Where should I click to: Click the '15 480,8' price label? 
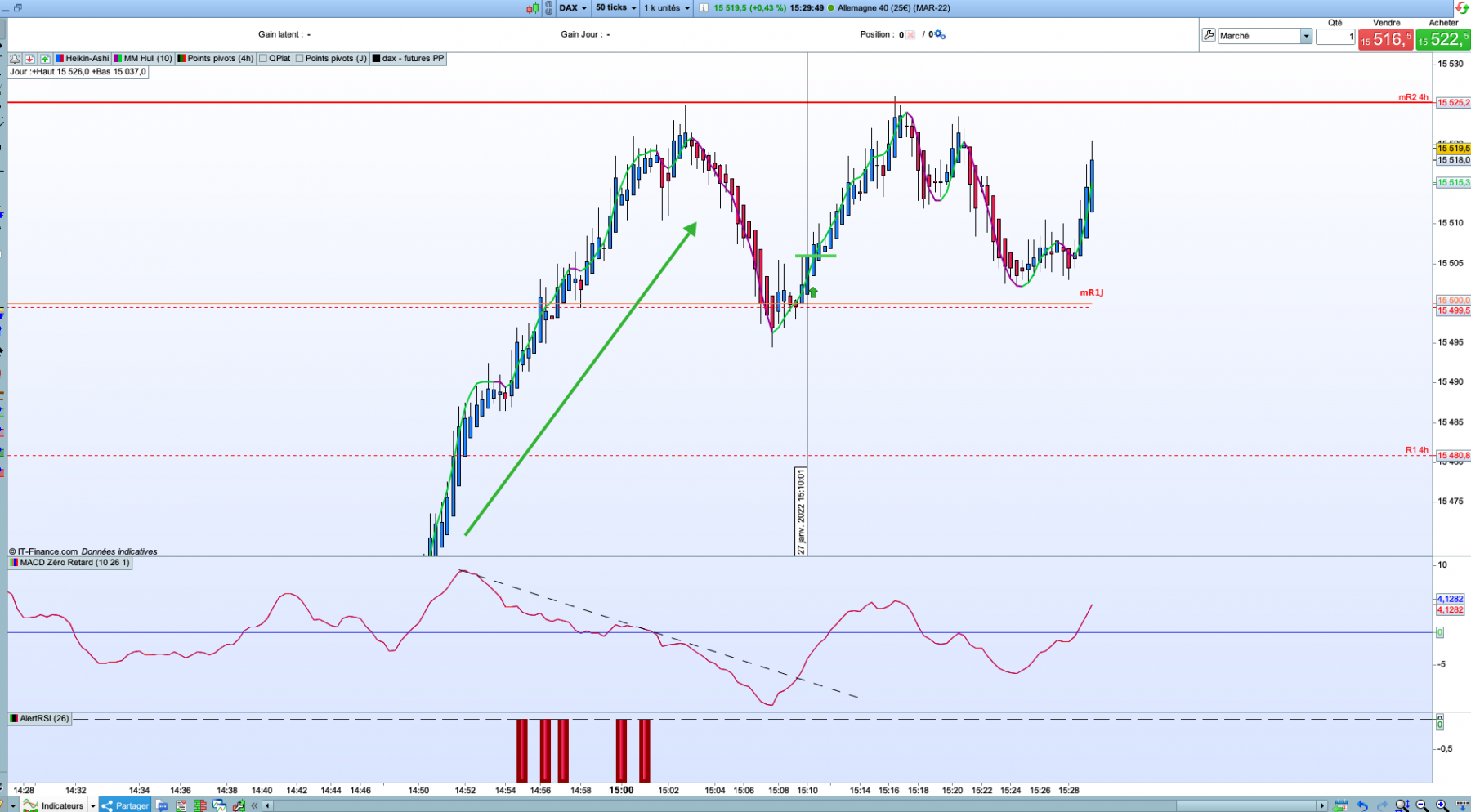[1453, 456]
